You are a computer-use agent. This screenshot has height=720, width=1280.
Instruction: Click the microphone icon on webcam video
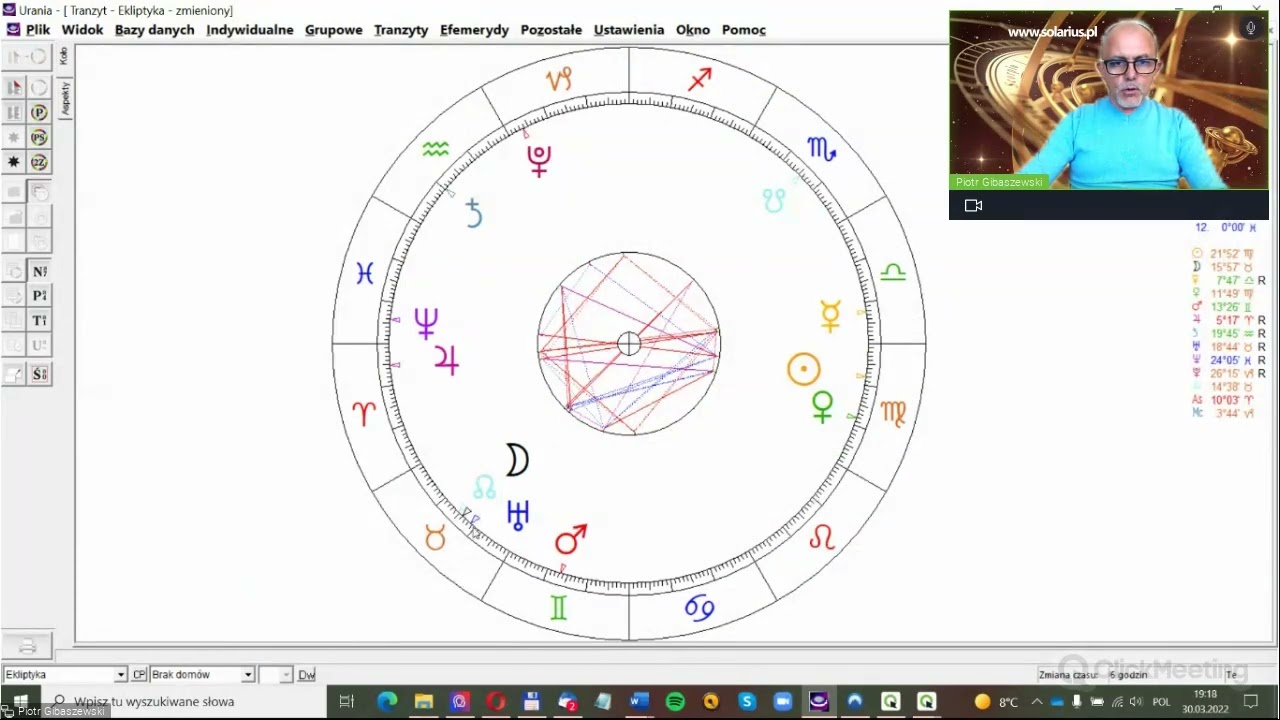[x=1250, y=28]
